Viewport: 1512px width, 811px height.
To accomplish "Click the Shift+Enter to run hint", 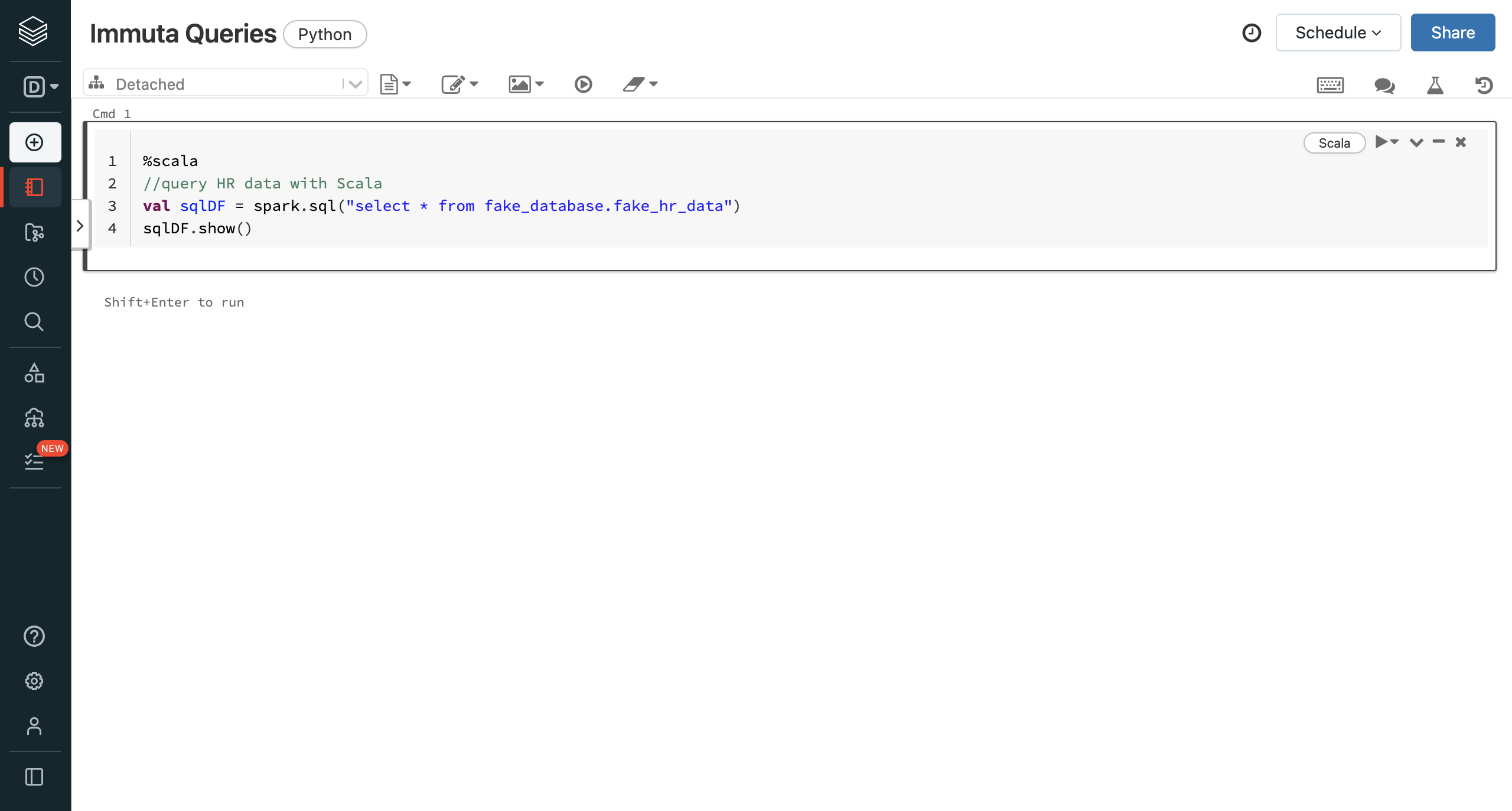I will (174, 302).
